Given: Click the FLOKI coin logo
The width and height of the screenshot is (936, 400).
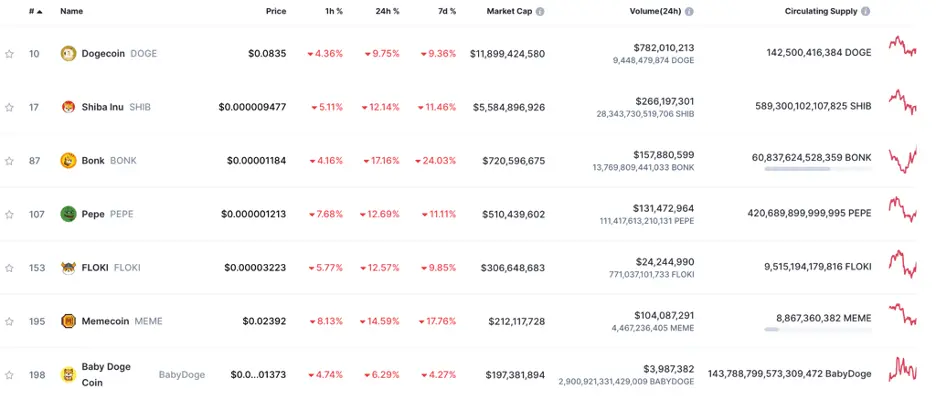Looking at the screenshot, I should point(69,267).
